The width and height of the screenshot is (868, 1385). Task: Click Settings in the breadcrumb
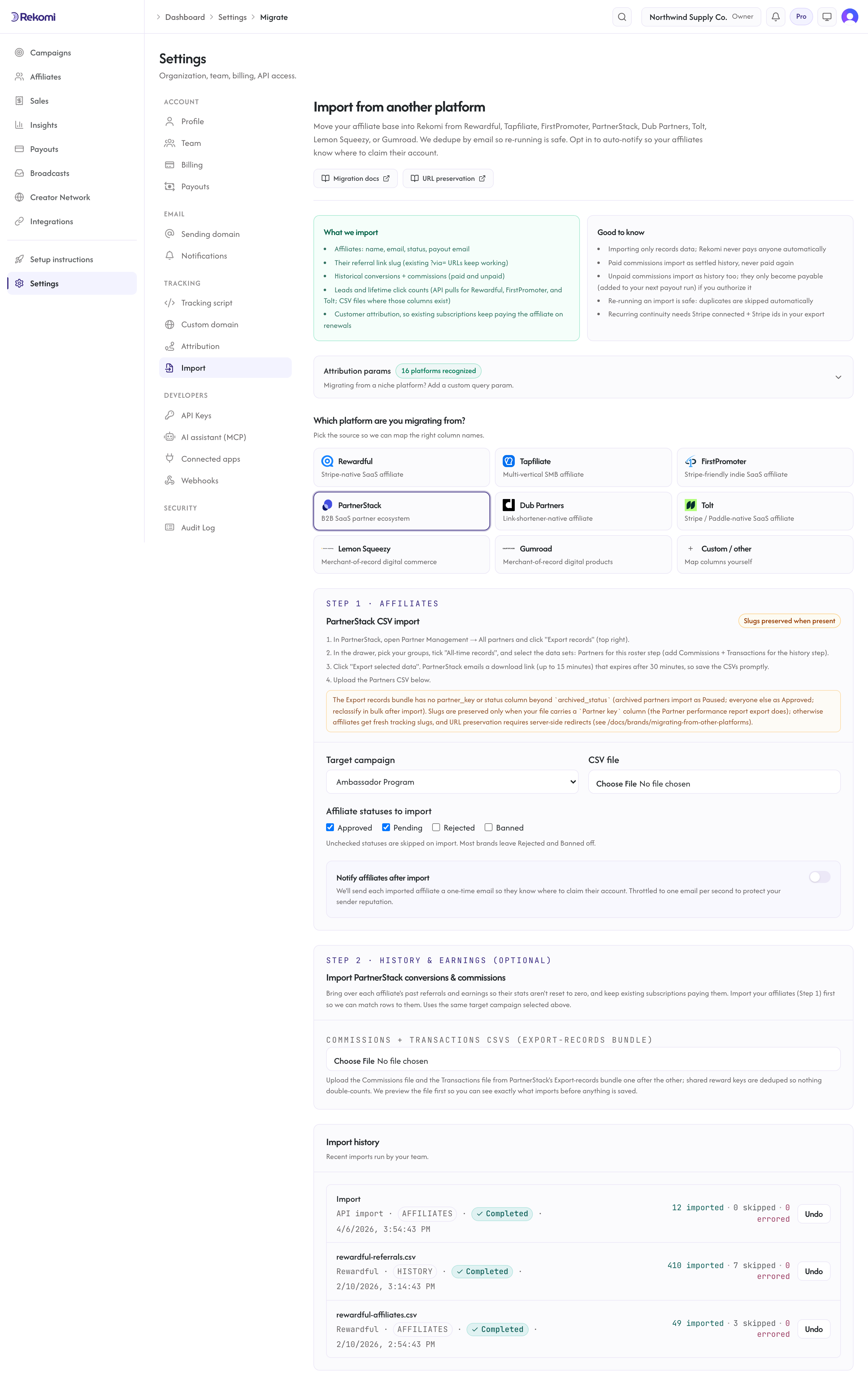(232, 17)
